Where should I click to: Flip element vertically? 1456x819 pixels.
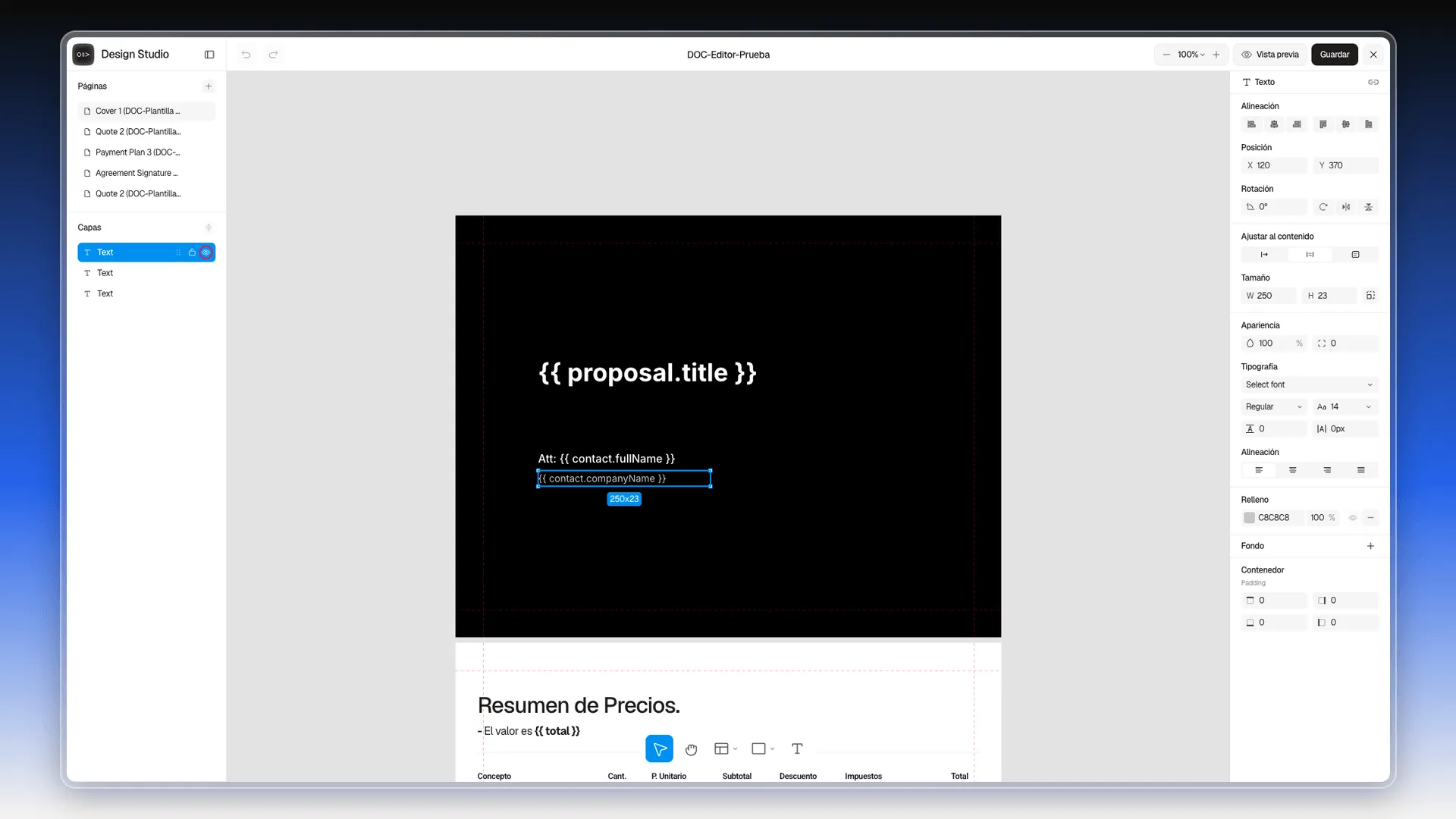point(1369,207)
